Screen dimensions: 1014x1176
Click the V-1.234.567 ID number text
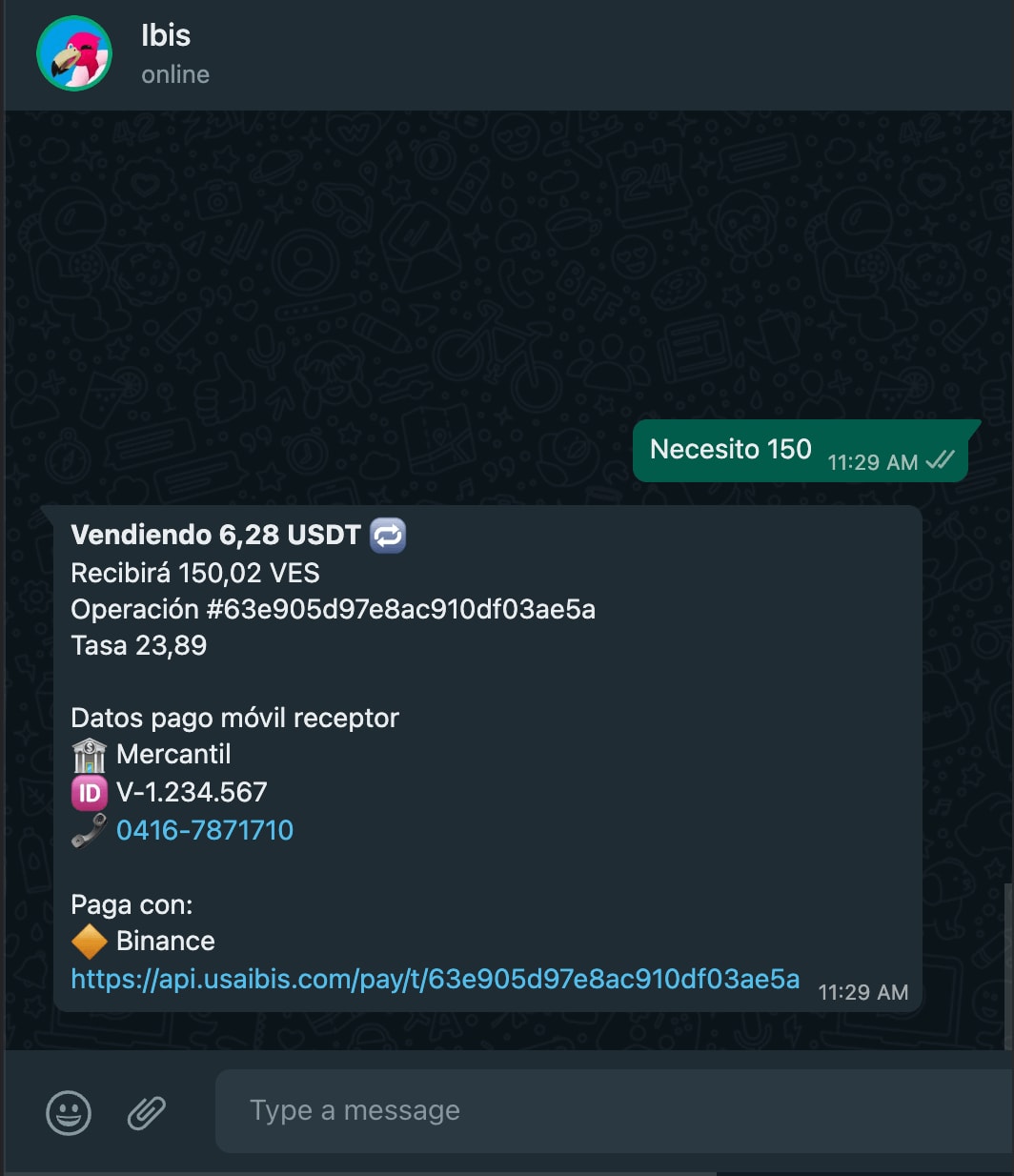[x=192, y=792]
